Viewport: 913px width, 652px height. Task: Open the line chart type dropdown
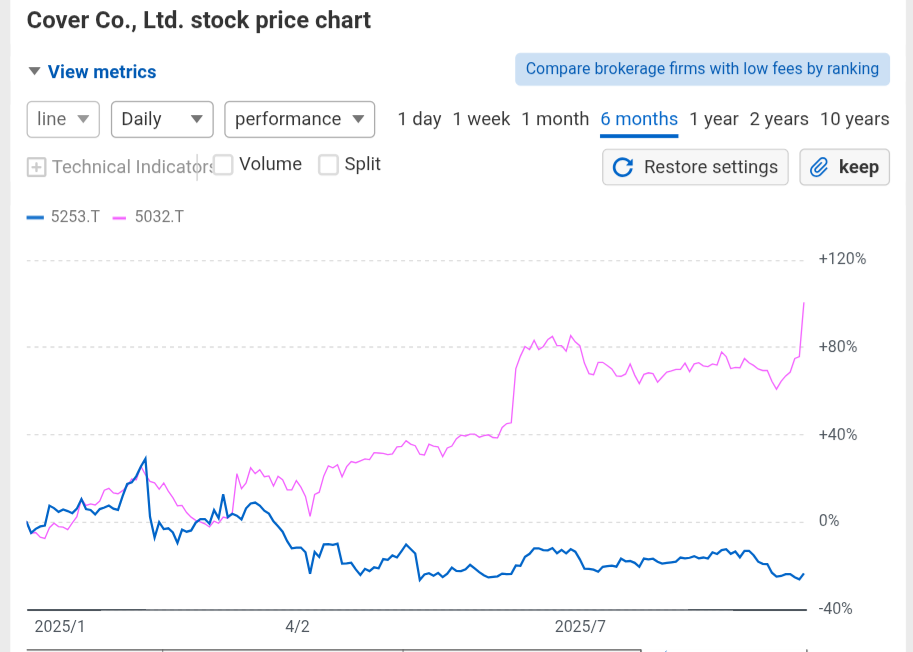click(x=63, y=119)
